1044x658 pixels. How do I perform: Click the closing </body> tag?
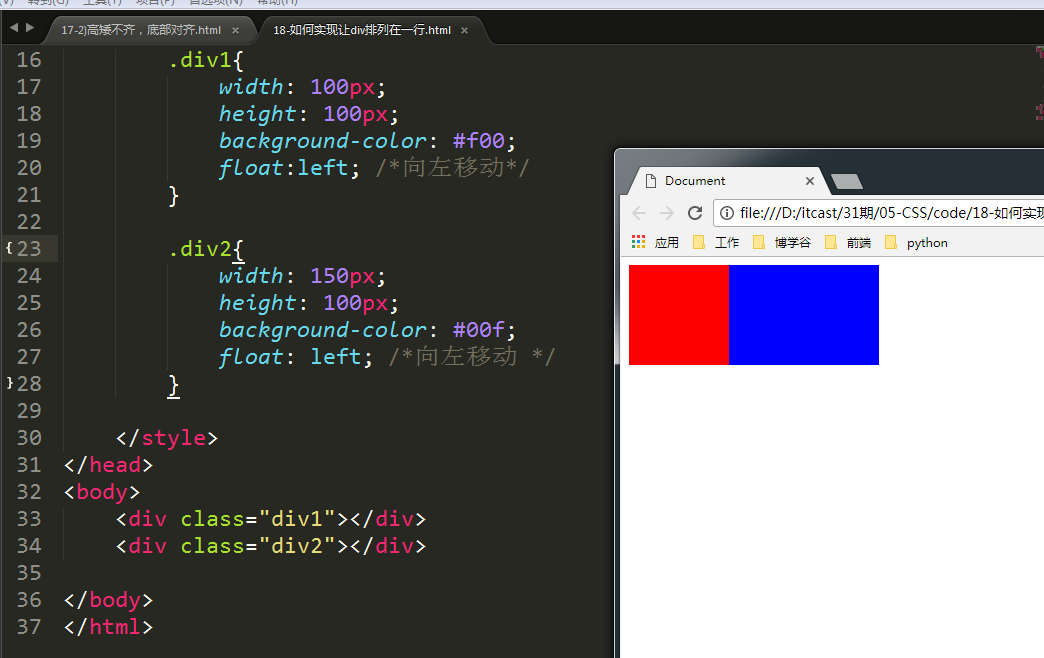click(x=109, y=600)
